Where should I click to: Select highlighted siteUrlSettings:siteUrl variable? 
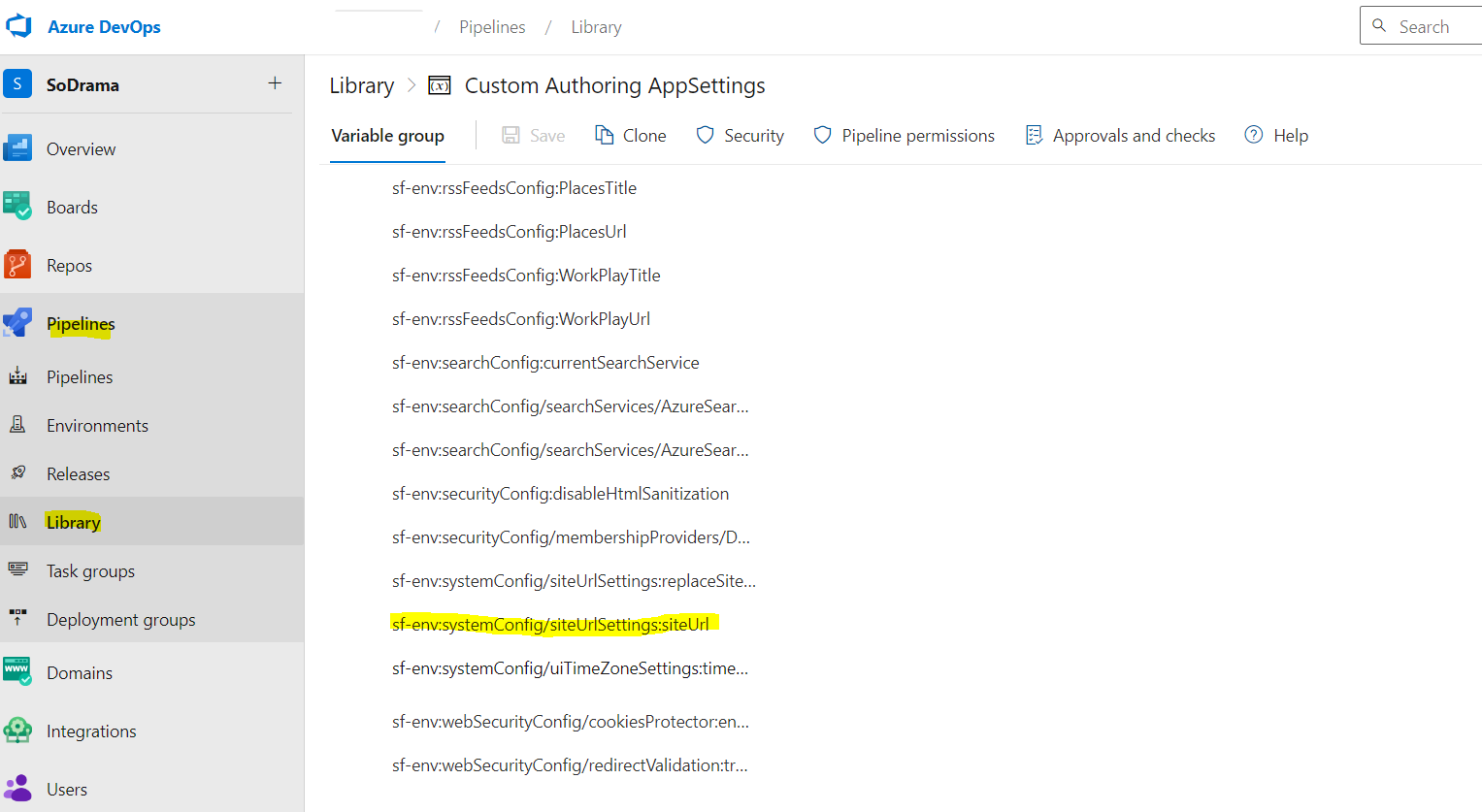[550, 625]
